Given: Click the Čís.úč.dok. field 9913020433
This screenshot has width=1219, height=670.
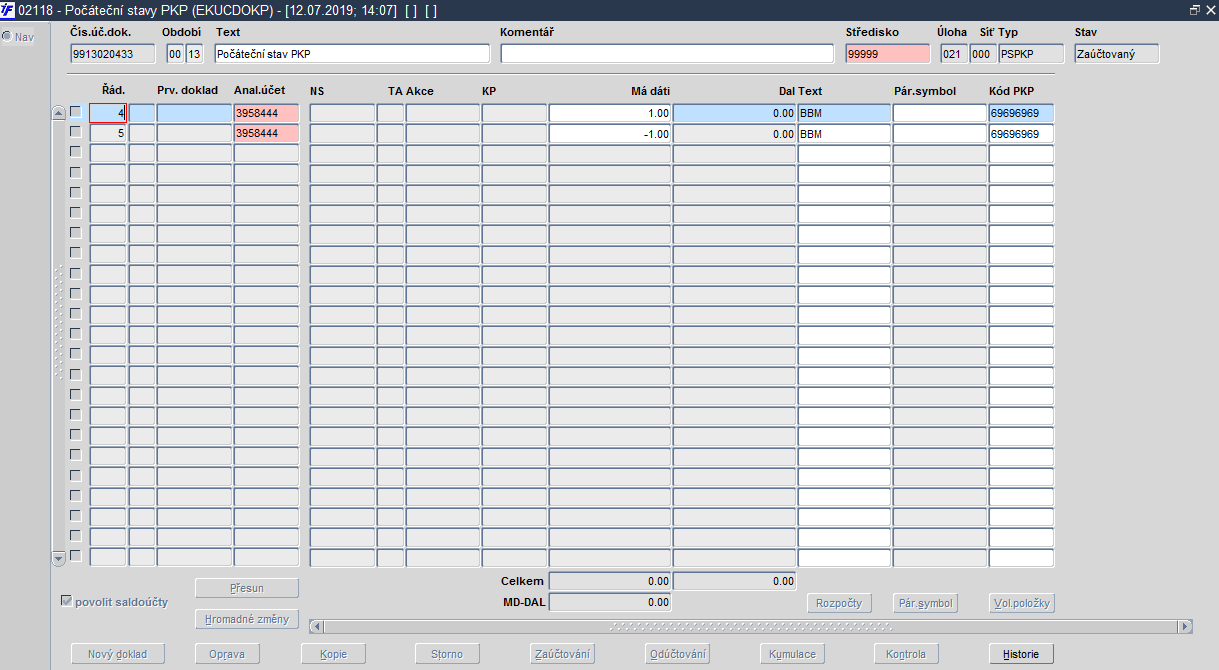Looking at the screenshot, I should coord(113,54).
